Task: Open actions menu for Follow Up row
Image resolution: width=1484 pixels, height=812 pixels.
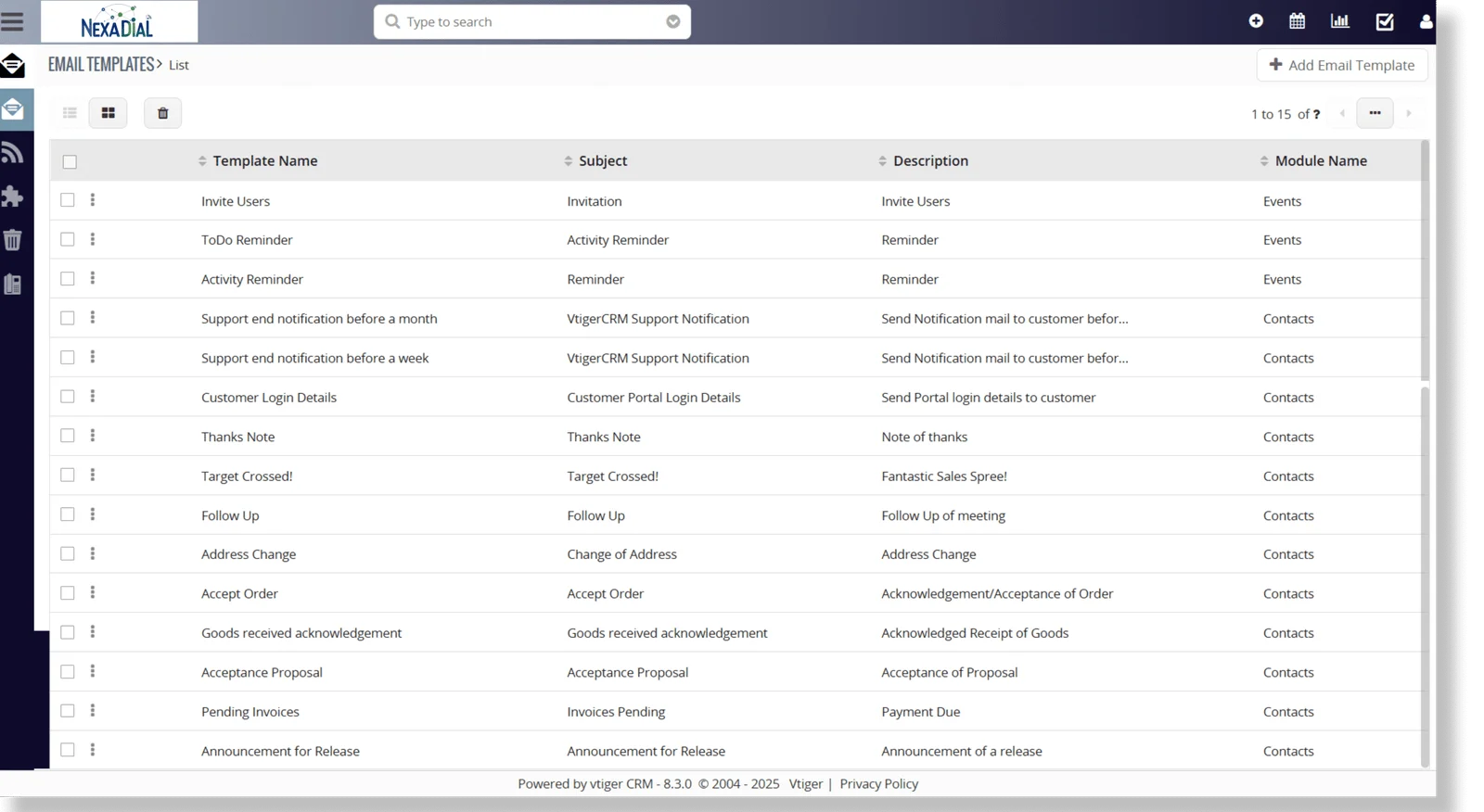Action: click(93, 514)
